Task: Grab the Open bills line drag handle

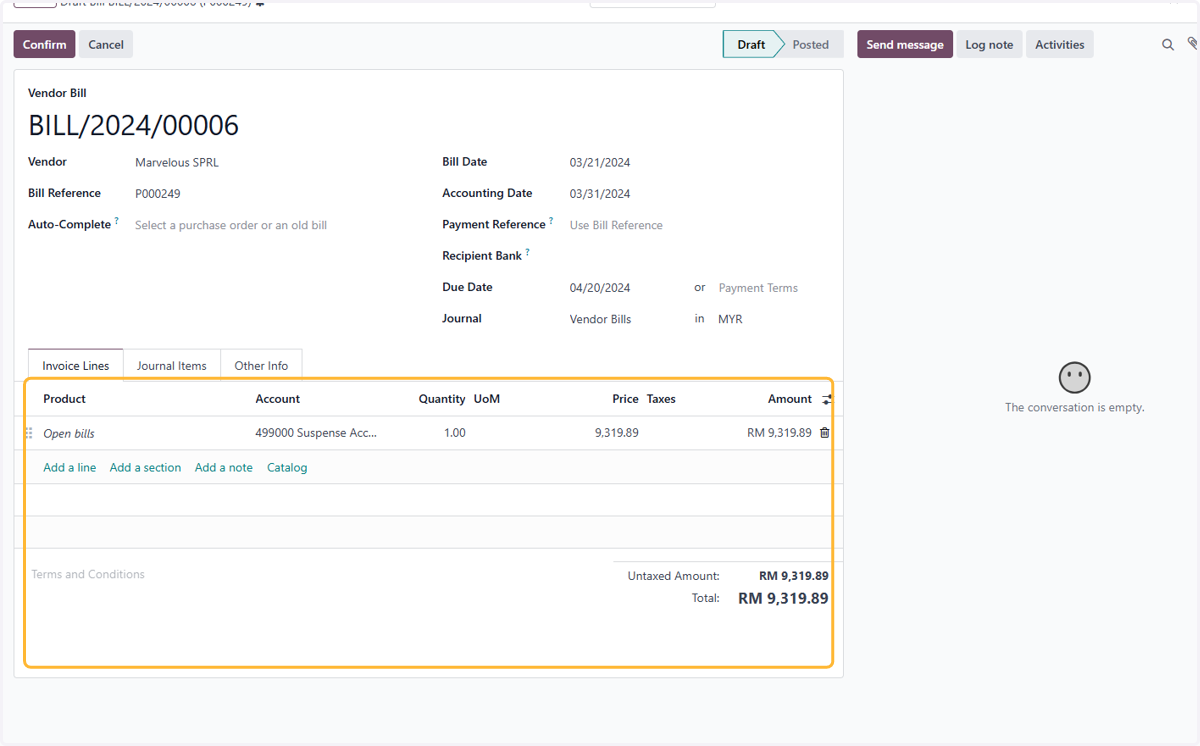Action: (x=29, y=433)
